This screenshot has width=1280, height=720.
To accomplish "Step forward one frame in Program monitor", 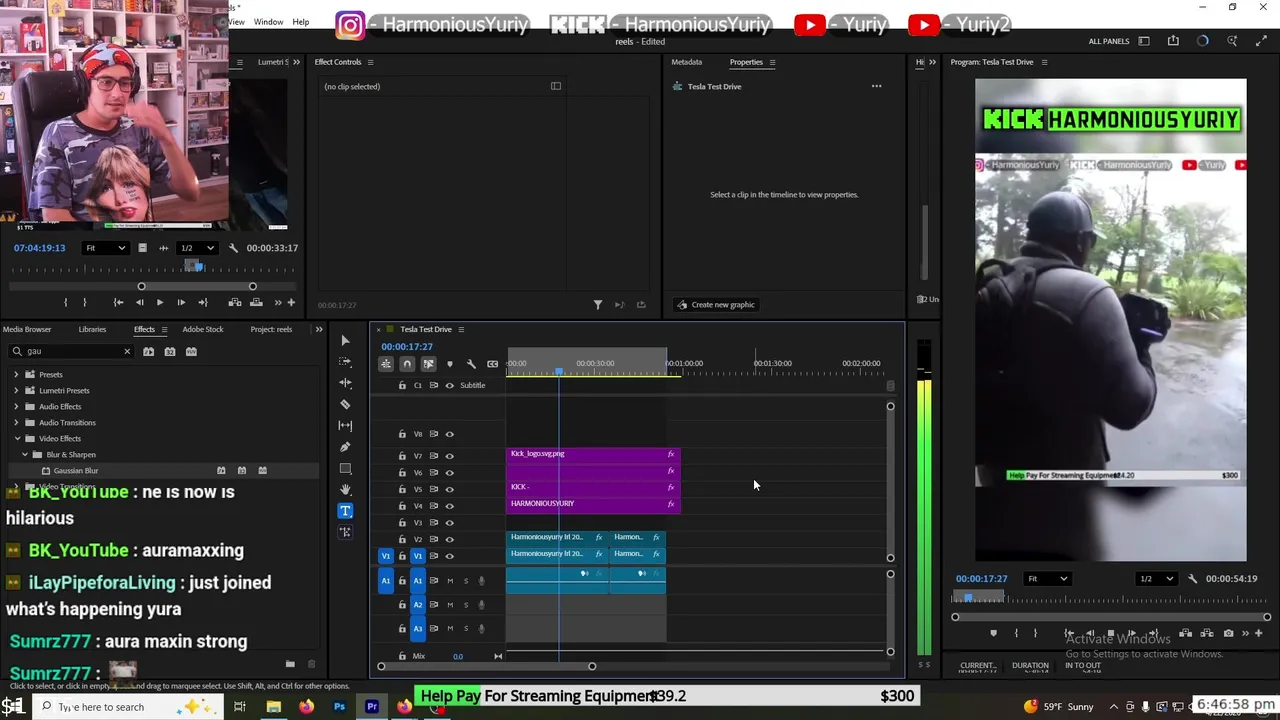I will click(x=1132, y=633).
